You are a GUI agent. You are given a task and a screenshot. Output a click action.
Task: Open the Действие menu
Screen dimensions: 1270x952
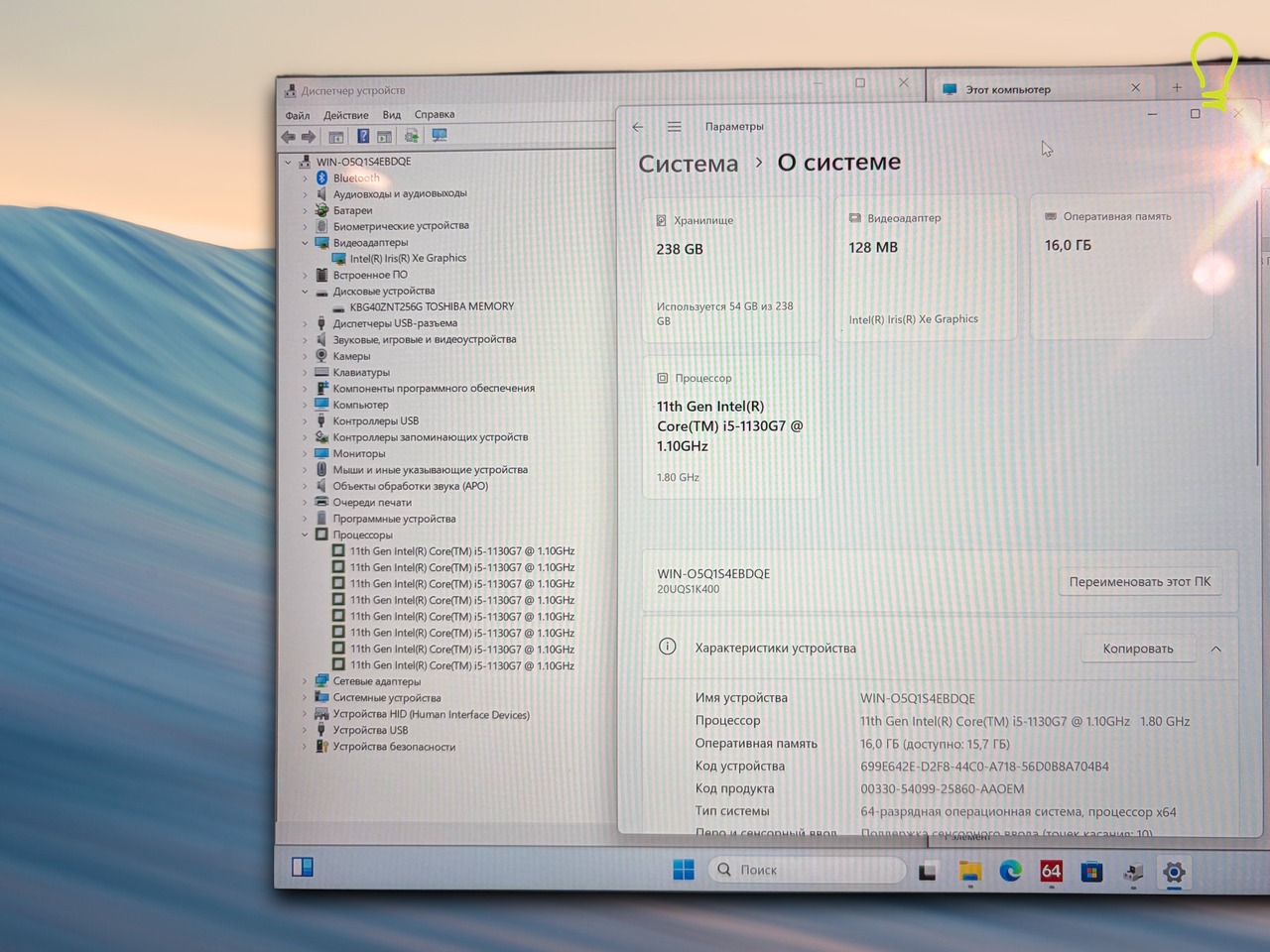pyautogui.click(x=345, y=115)
